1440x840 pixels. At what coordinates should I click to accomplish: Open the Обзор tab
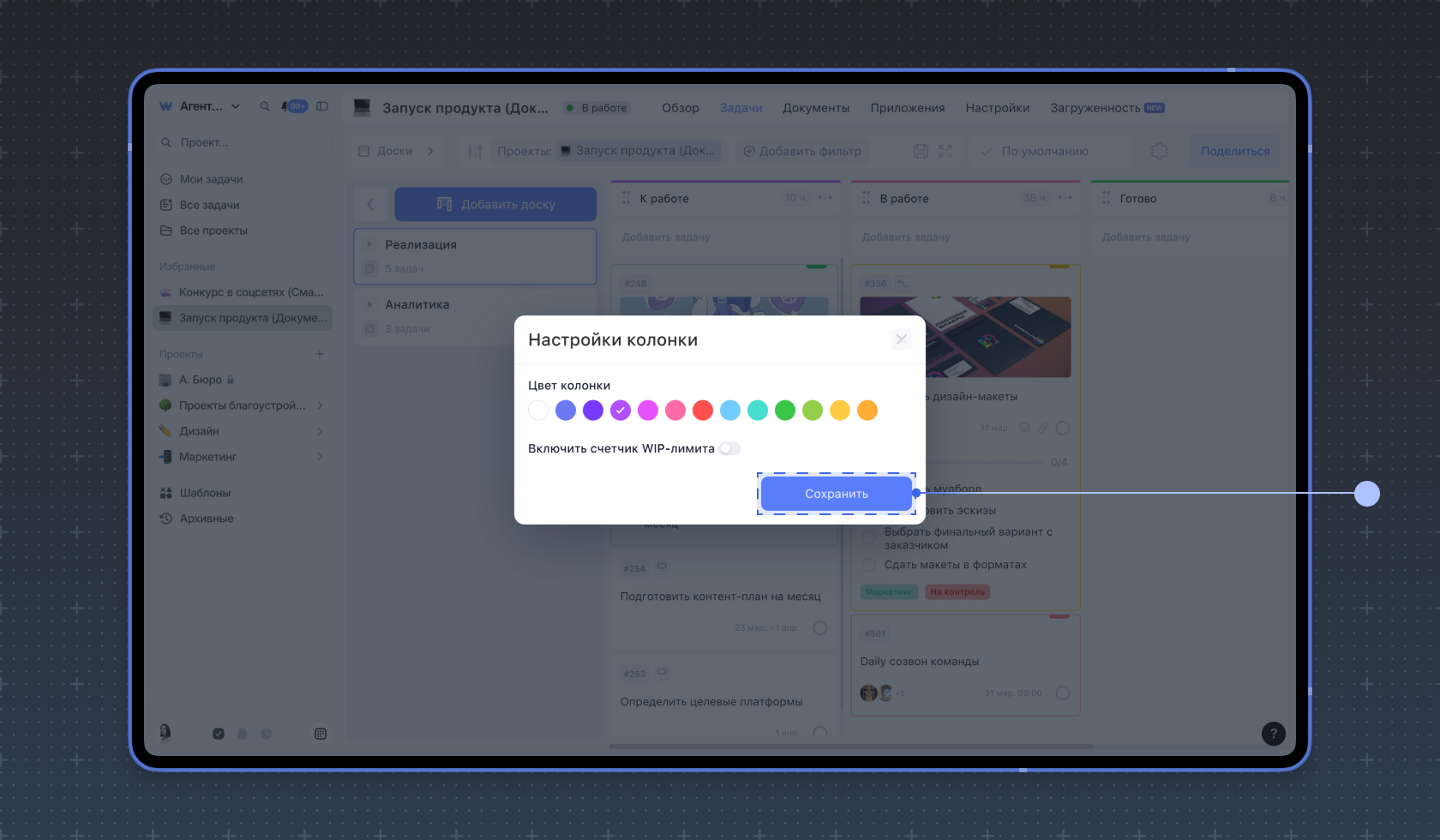point(680,108)
